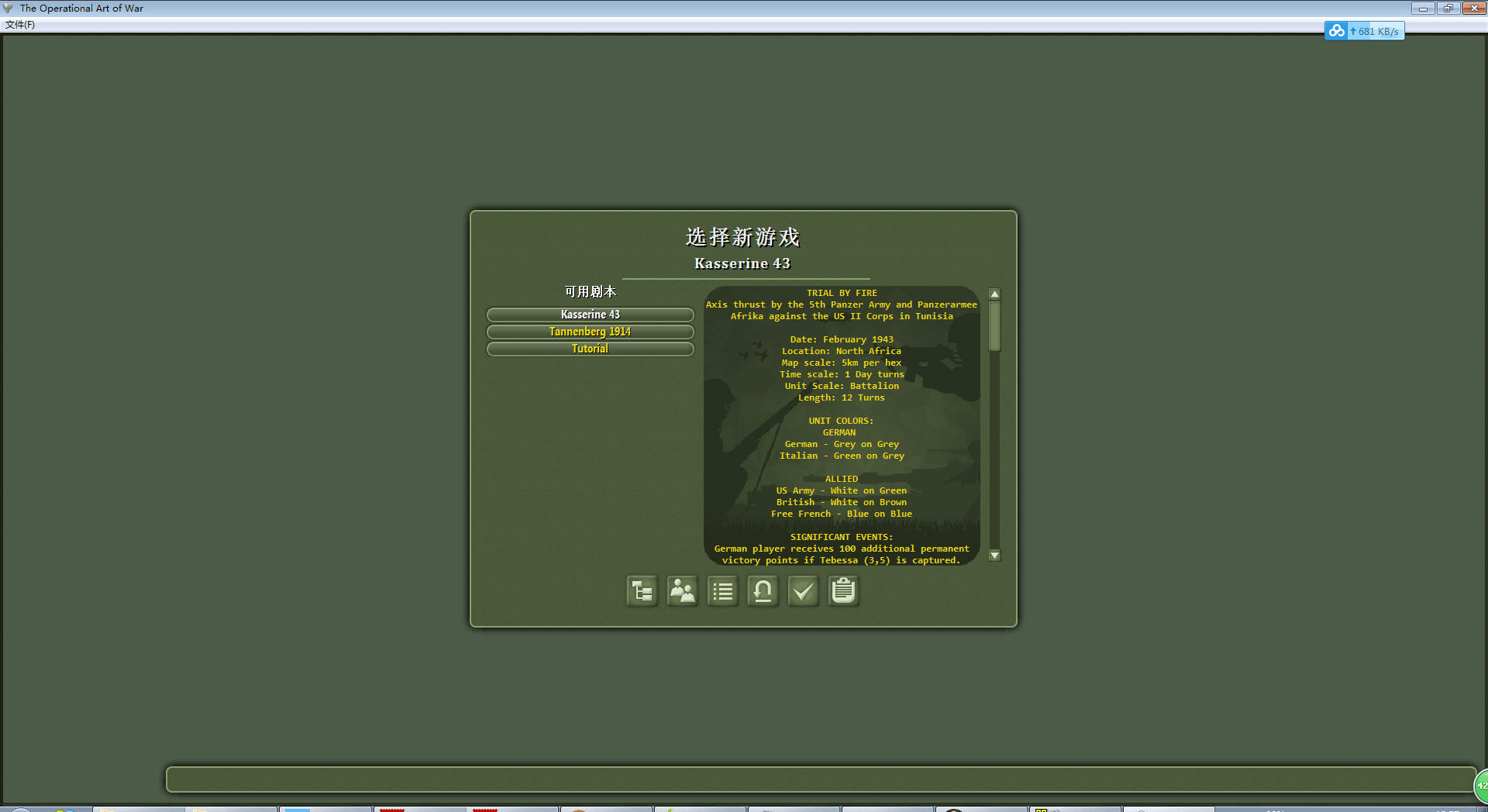Click the description scrollbar up arrow
The image size is (1488, 812).
(x=994, y=294)
